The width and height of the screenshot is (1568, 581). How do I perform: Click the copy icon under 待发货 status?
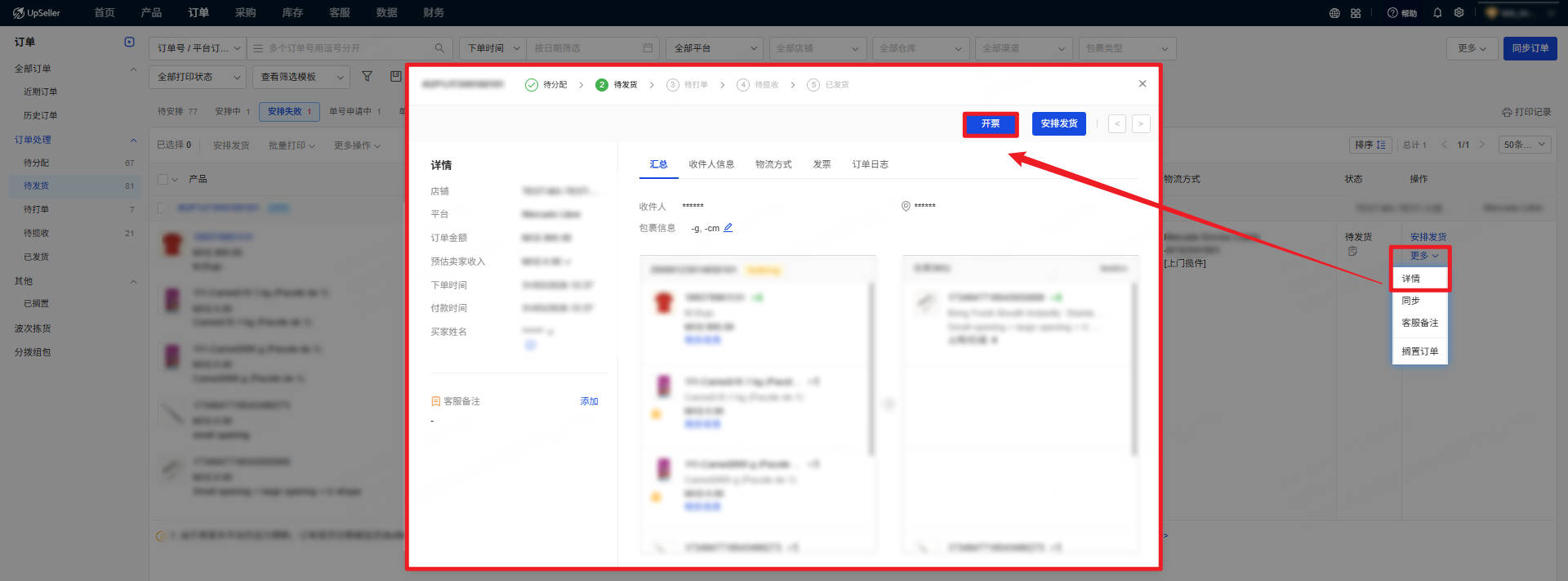coord(1352,251)
